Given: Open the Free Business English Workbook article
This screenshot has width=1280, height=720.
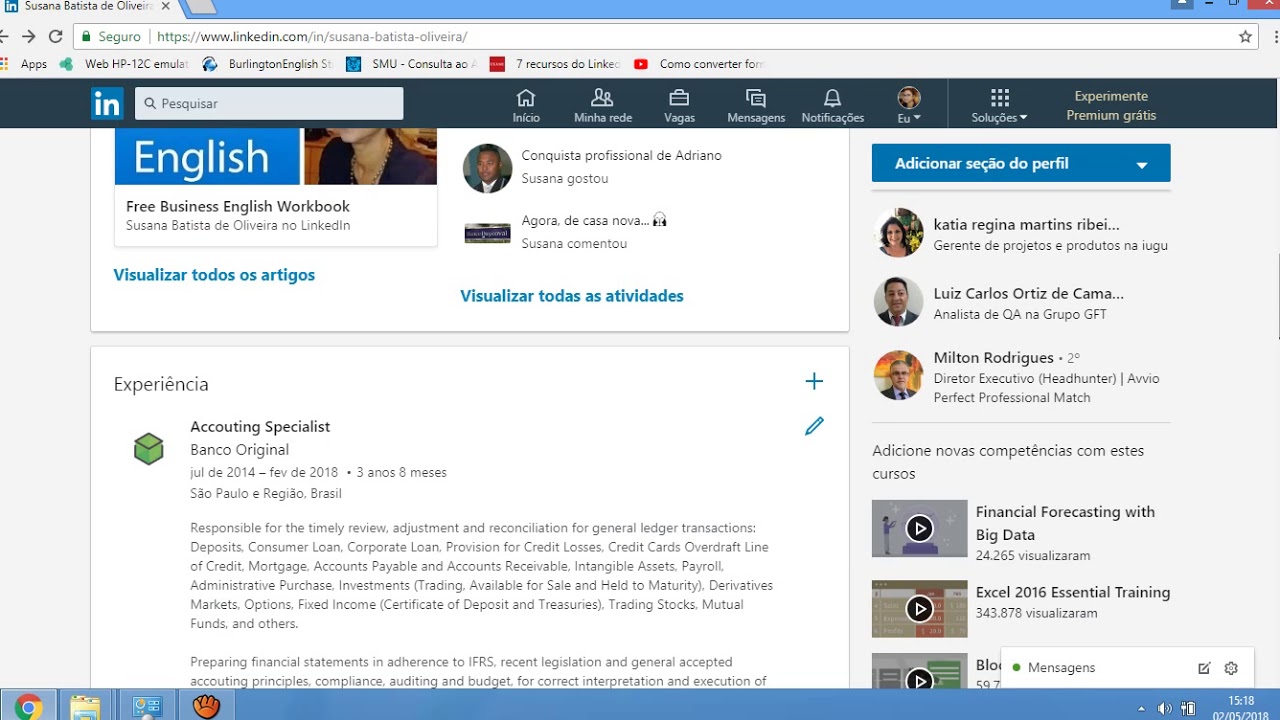Looking at the screenshot, I should pos(238,206).
